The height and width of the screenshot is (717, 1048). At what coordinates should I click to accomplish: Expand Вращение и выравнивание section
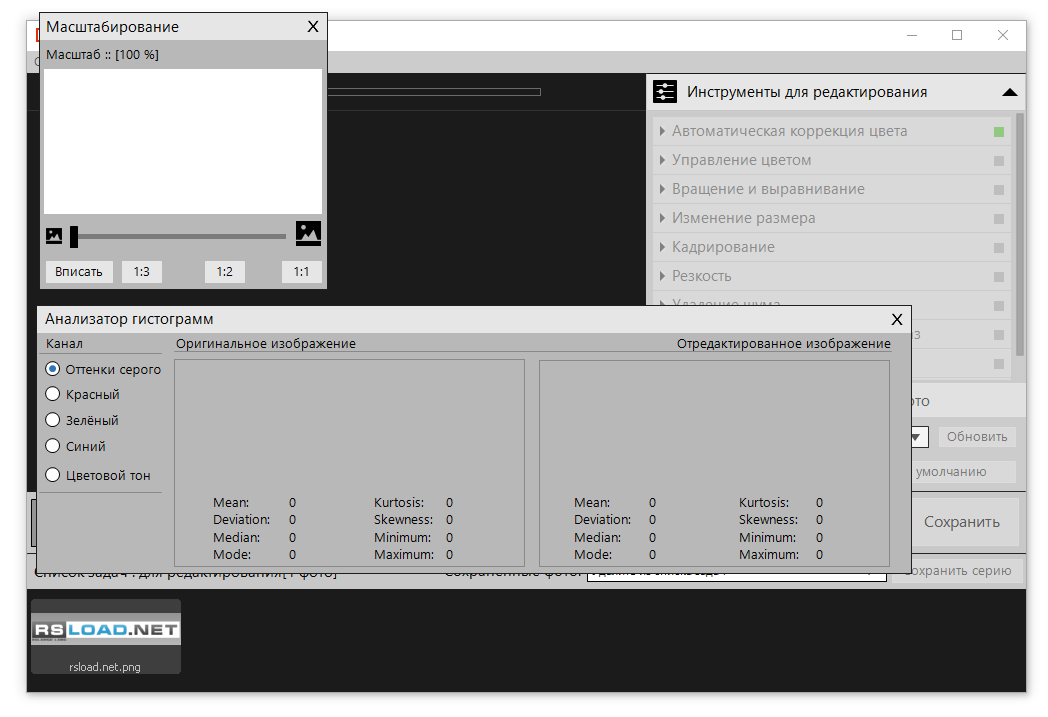pyautogui.click(x=662, y=189)
